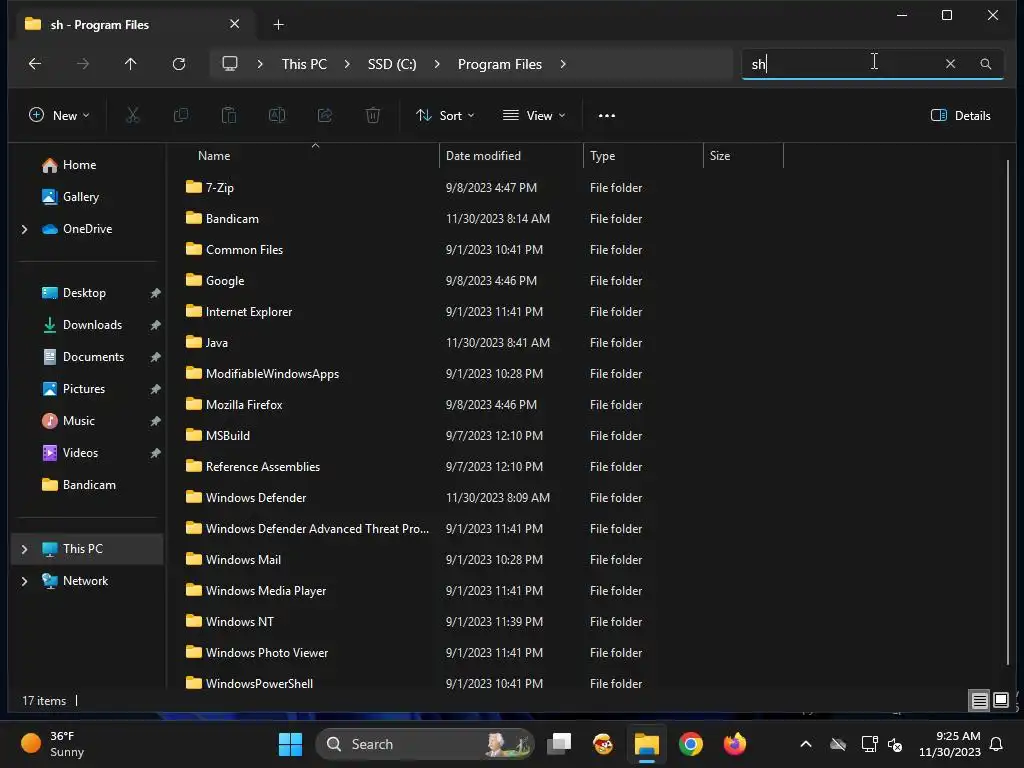Open the View dropdown menu

pyautogui.click(x=534, y=116)
